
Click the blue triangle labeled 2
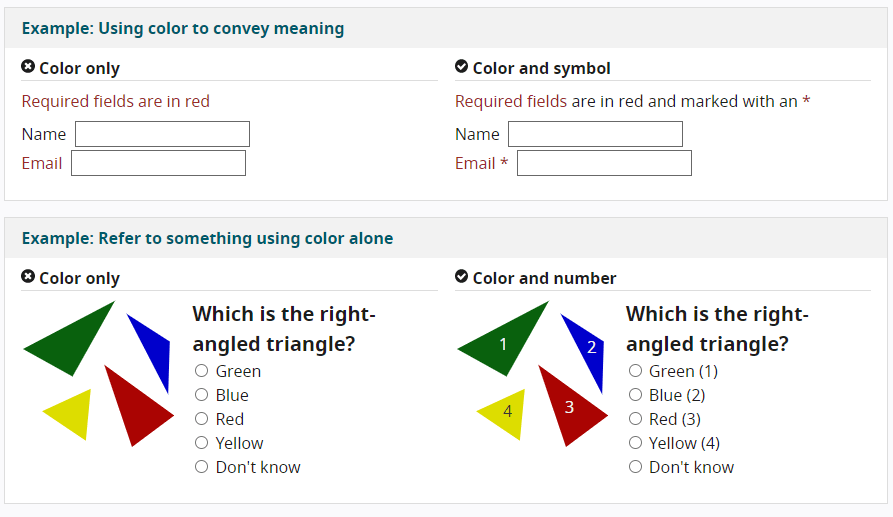588,348
